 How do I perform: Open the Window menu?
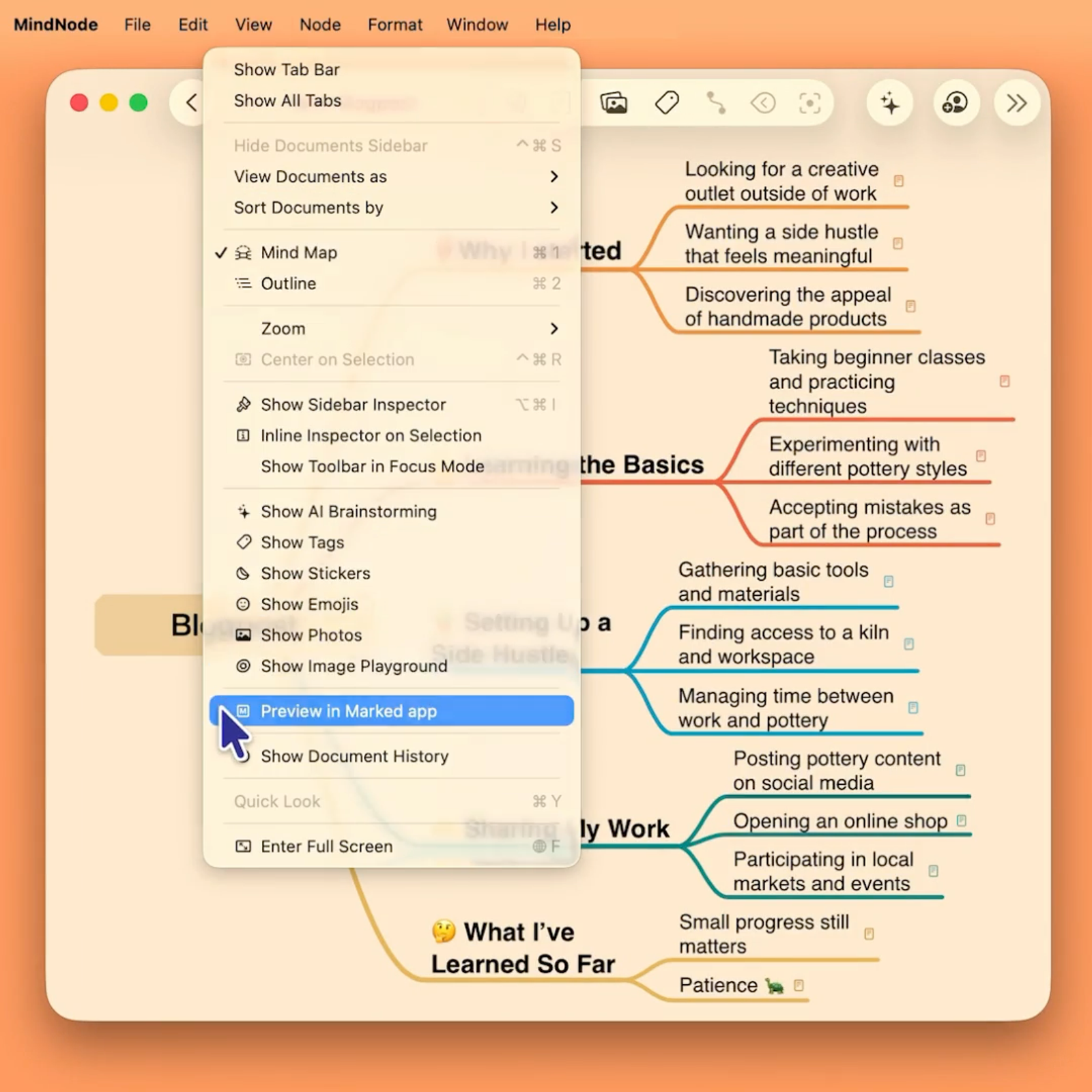477,25
